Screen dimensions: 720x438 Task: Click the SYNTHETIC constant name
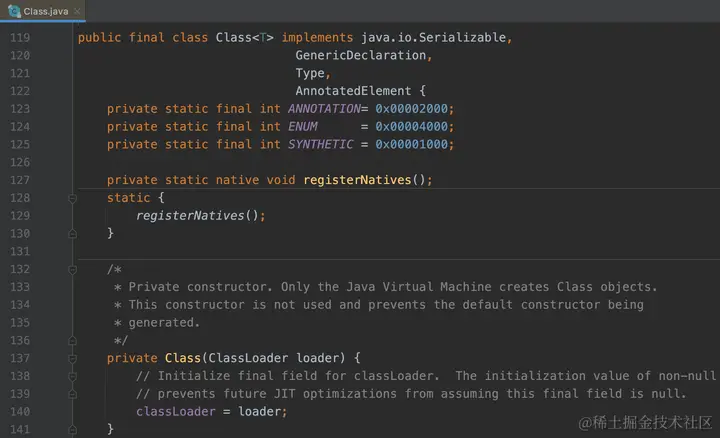click(321, 144)
